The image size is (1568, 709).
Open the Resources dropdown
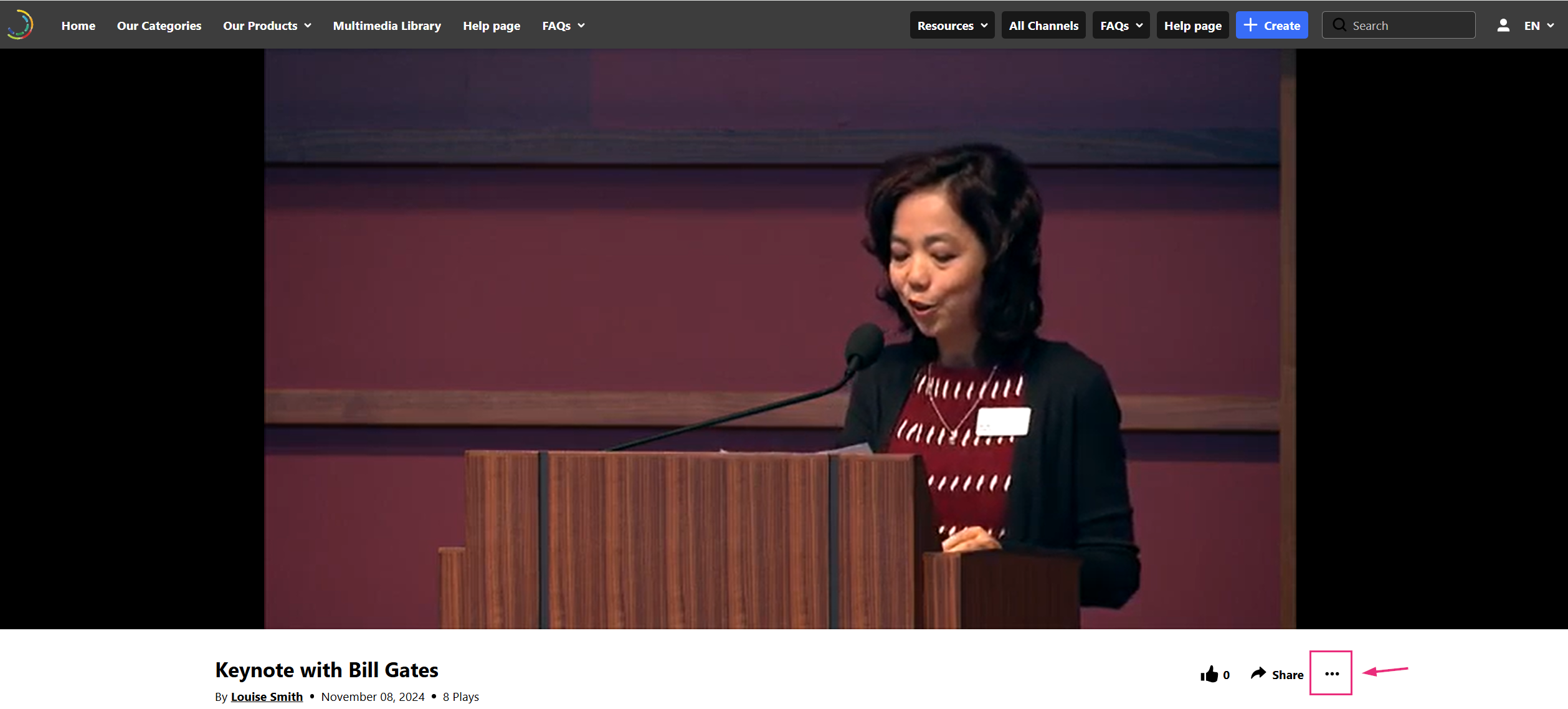click(x=952, y=26)
